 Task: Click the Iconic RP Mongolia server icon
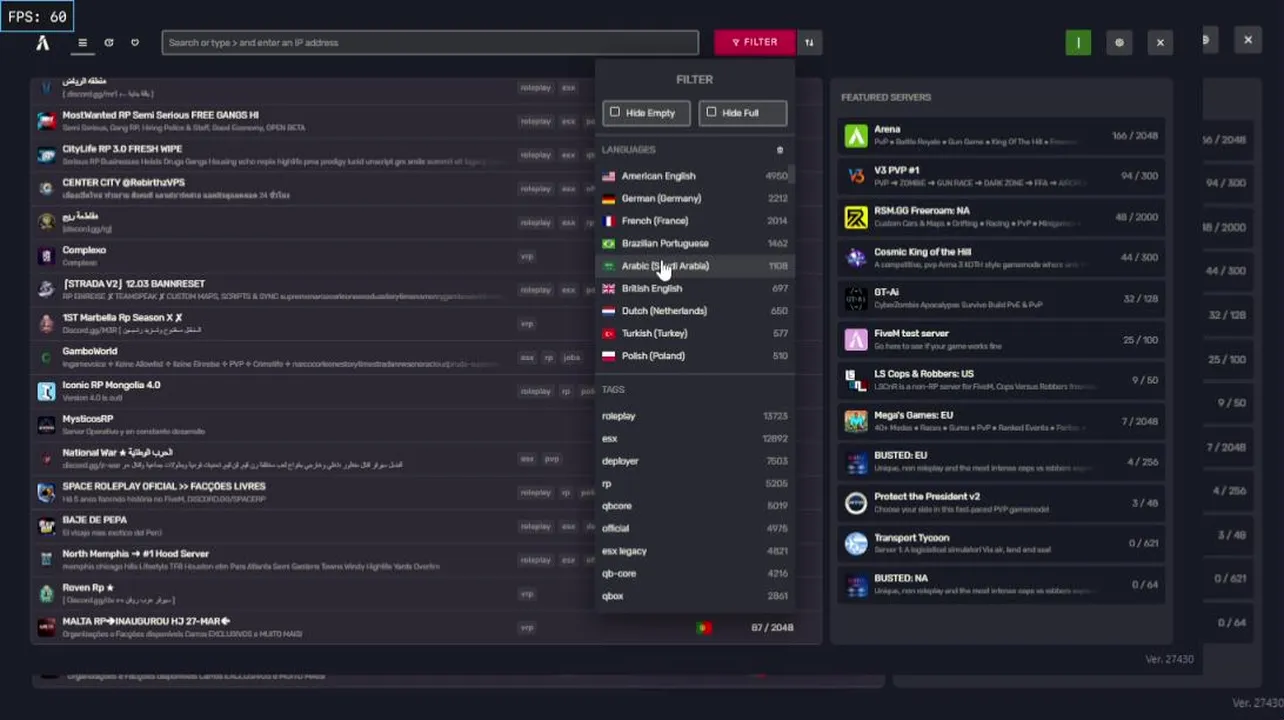pos(46,391)
